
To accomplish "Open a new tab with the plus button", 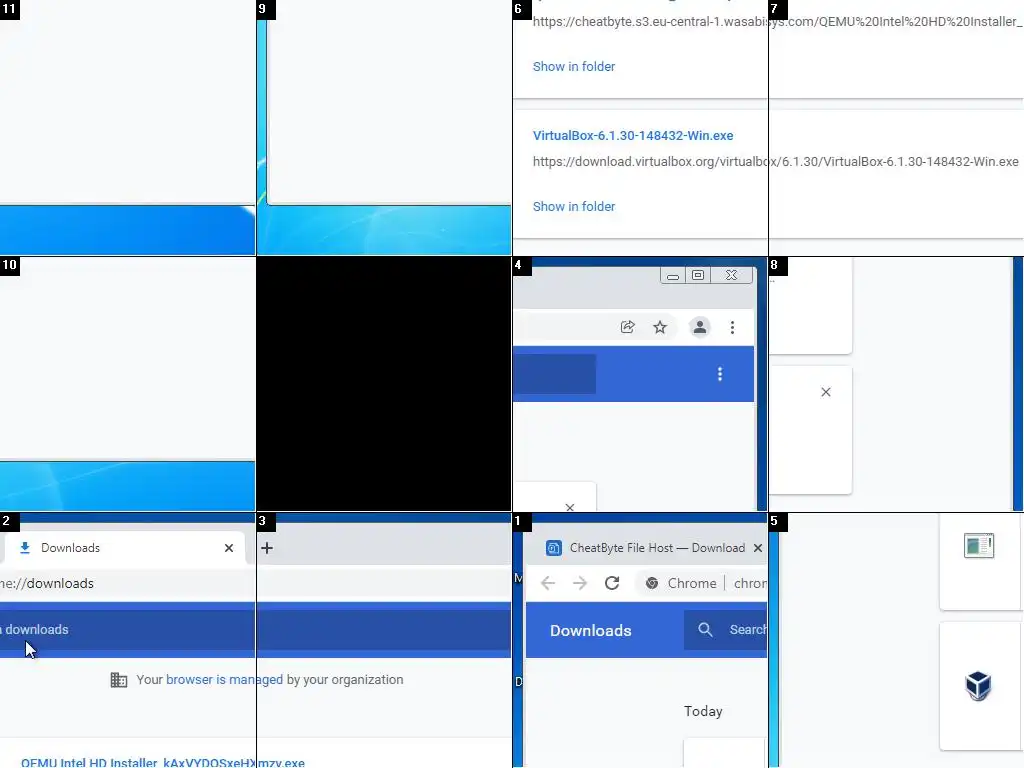I will pyautogui.click(x=267, y=548).
